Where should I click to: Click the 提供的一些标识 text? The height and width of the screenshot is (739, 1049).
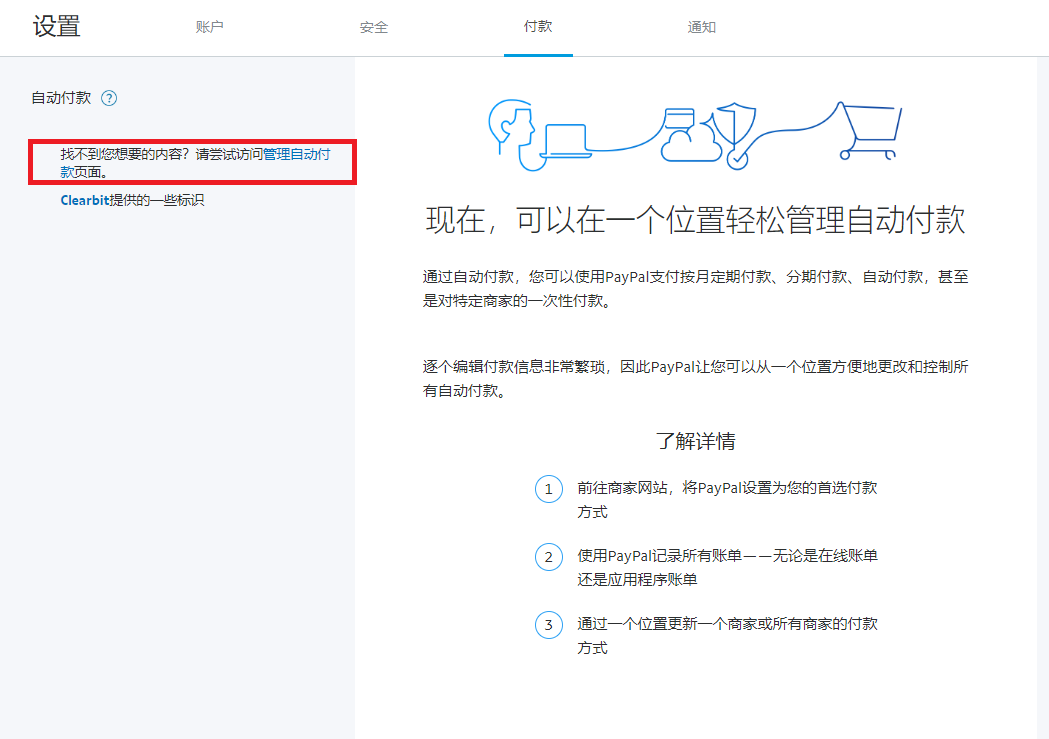(x=157, y=200)
